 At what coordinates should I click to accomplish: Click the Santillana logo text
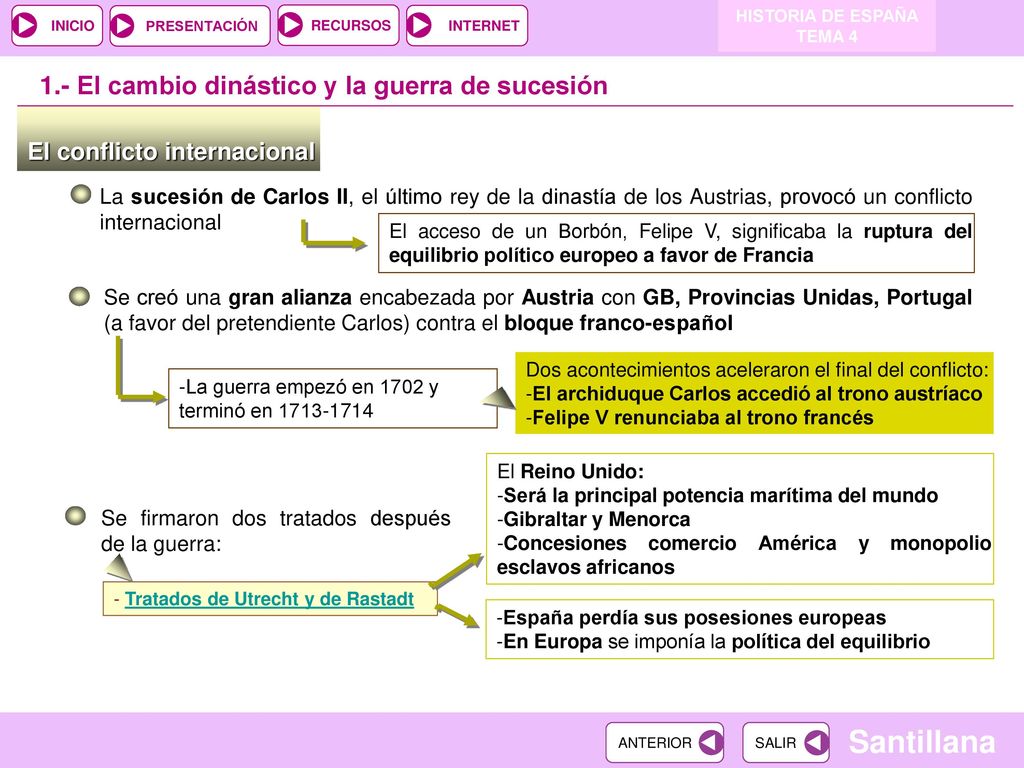point(921,742)
